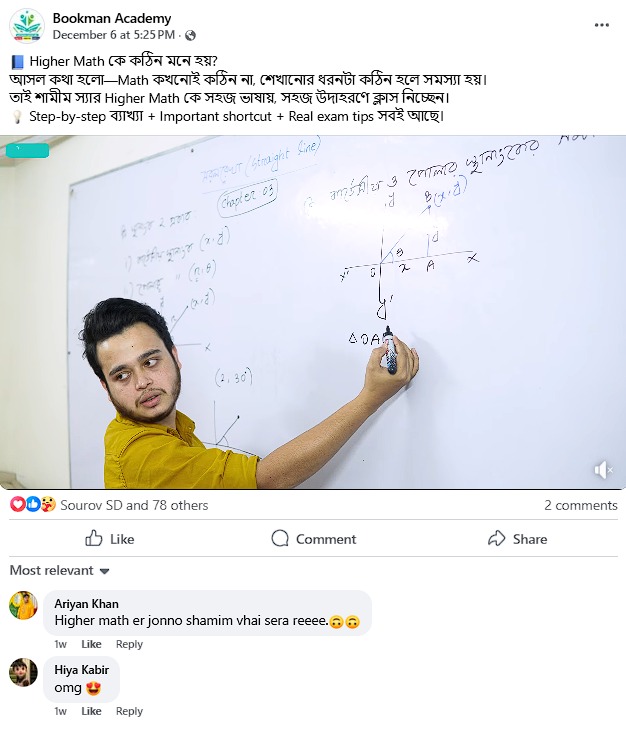Open the Bookman Academy page name link
Viewport: 626px width, 730px height.
(112, 18)
